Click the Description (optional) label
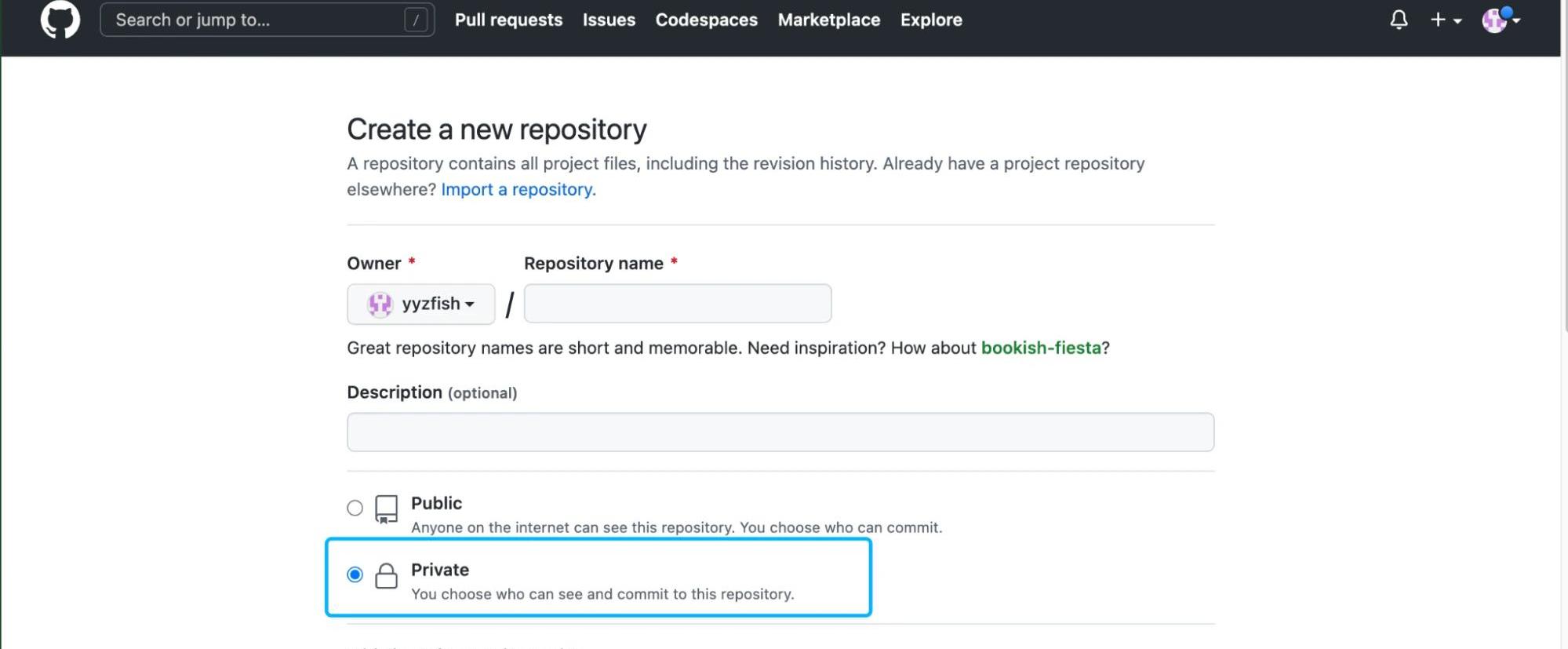 click(x=432, y=392)
